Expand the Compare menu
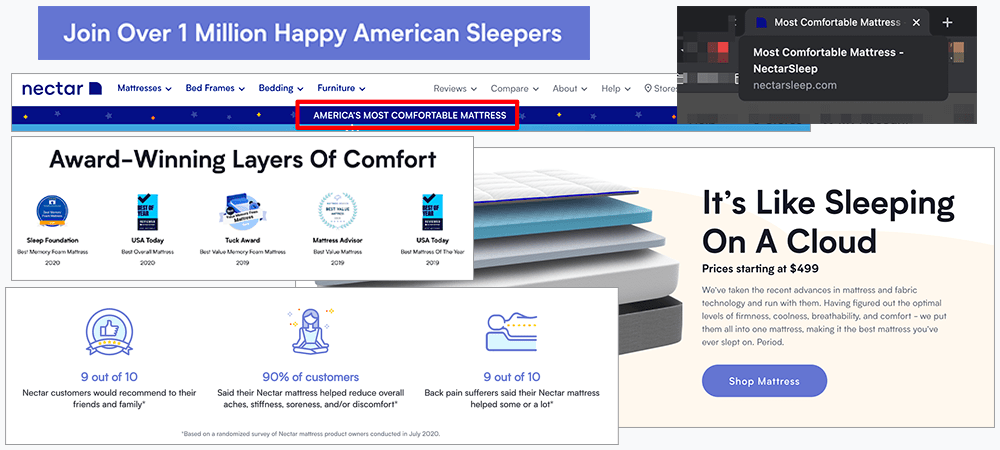This screenshot has height=450, width=1000. click(515, 89)
